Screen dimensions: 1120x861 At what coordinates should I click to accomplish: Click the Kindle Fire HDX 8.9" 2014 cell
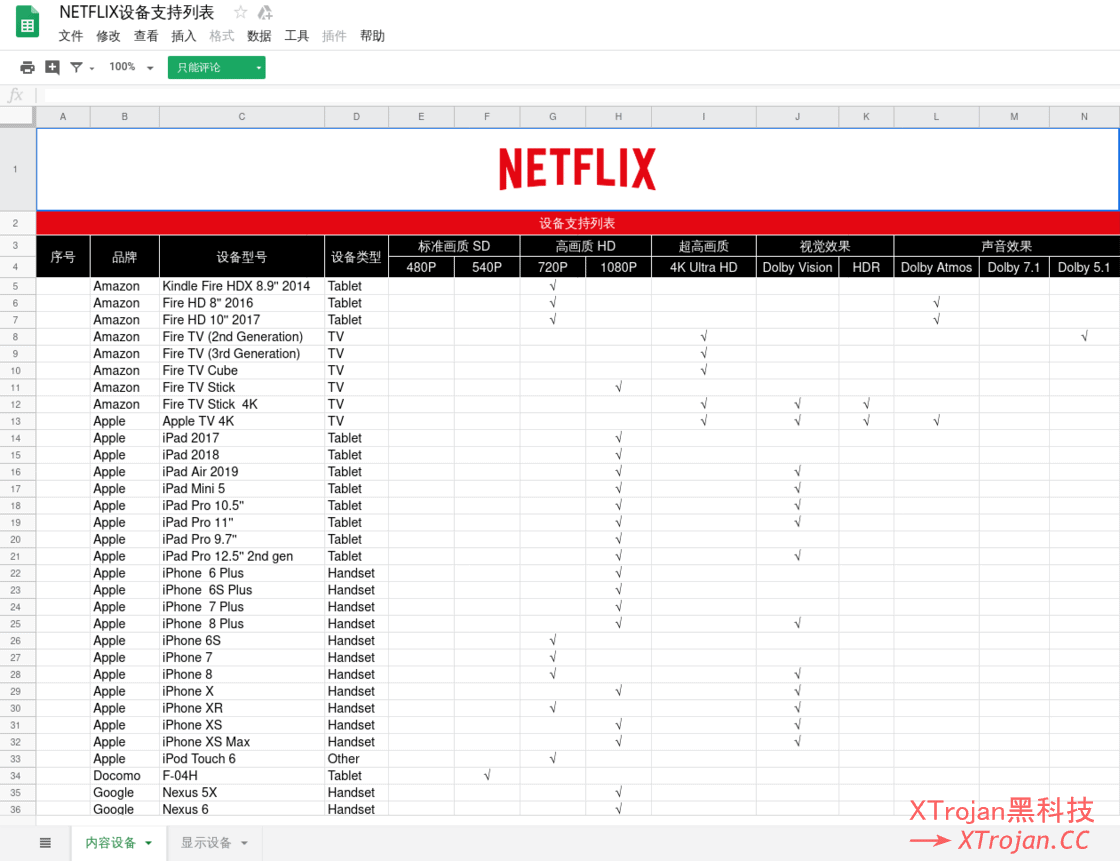241,286
